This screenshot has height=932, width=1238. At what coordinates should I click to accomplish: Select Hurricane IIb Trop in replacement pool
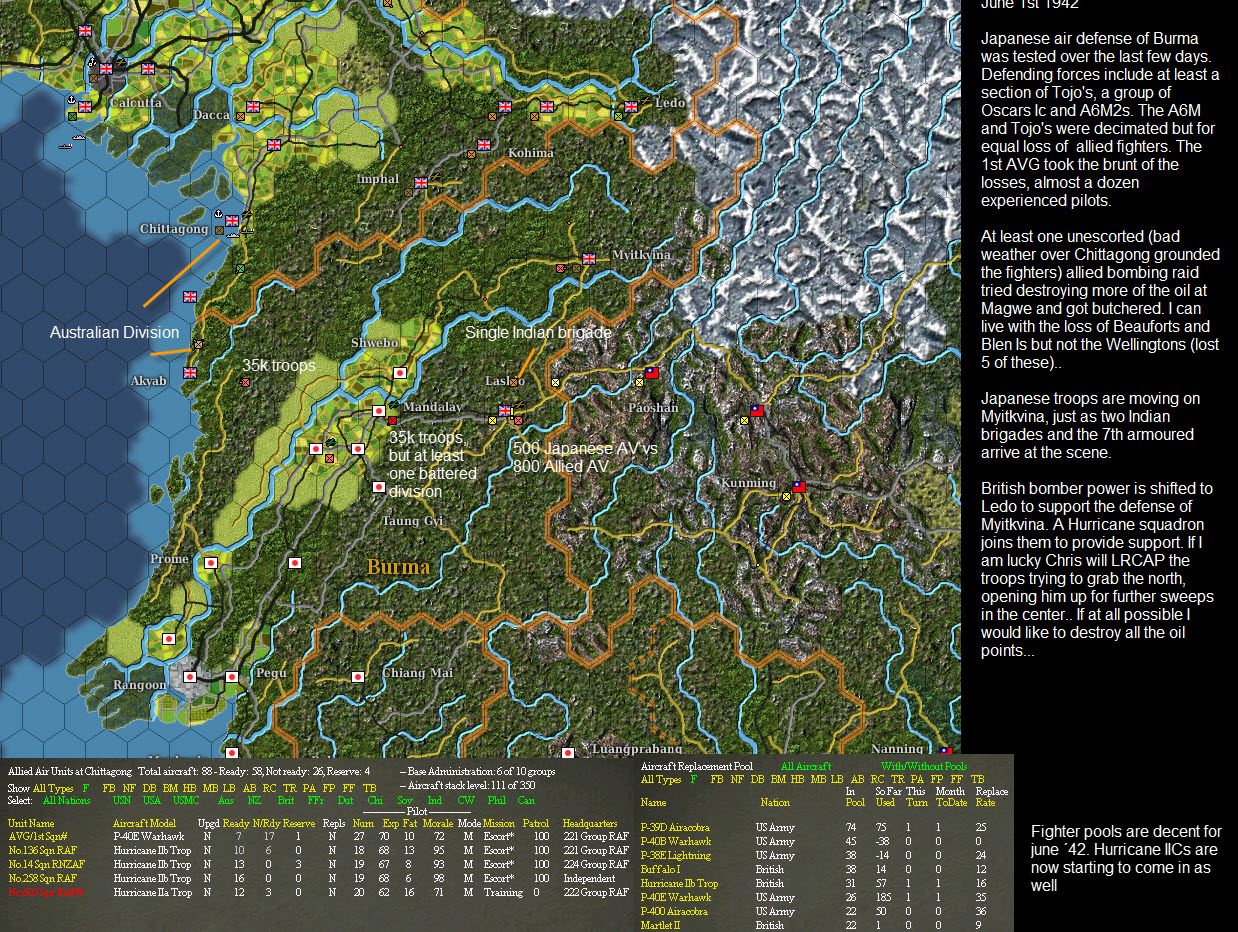(680, 884)
